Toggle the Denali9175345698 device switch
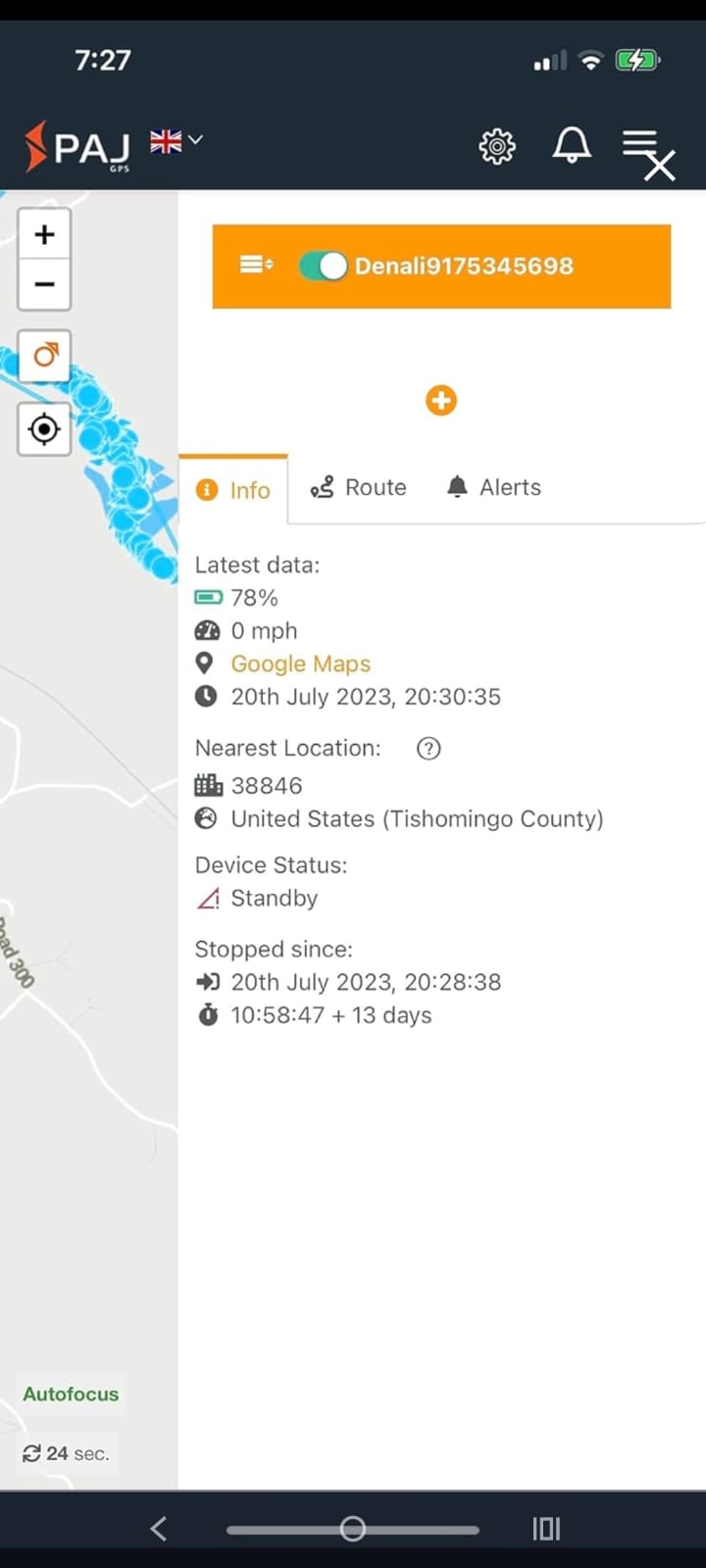Screen dimensions: 706x1568 tap(324, 266)
